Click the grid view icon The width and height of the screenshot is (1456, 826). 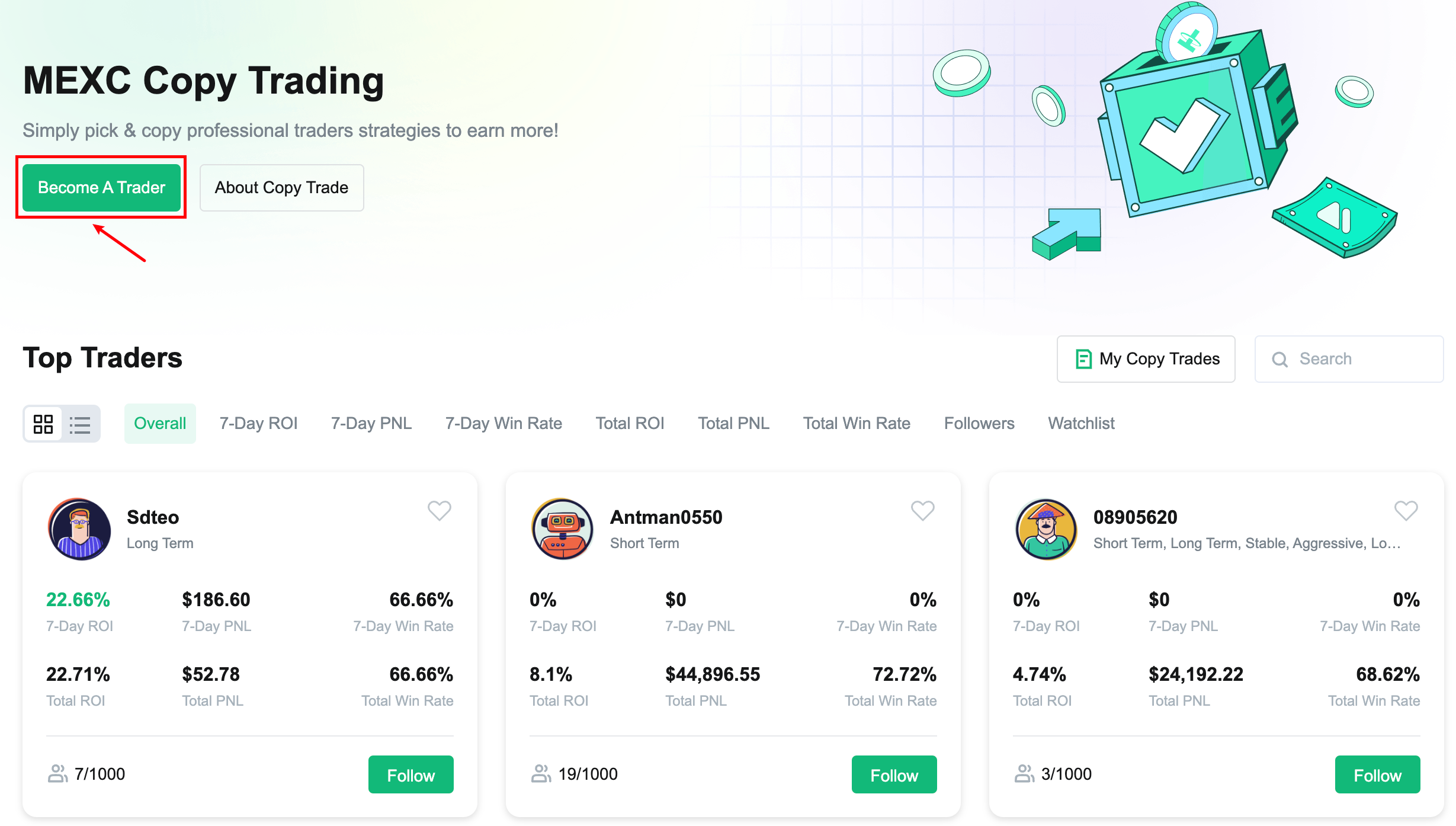(43, 422)
